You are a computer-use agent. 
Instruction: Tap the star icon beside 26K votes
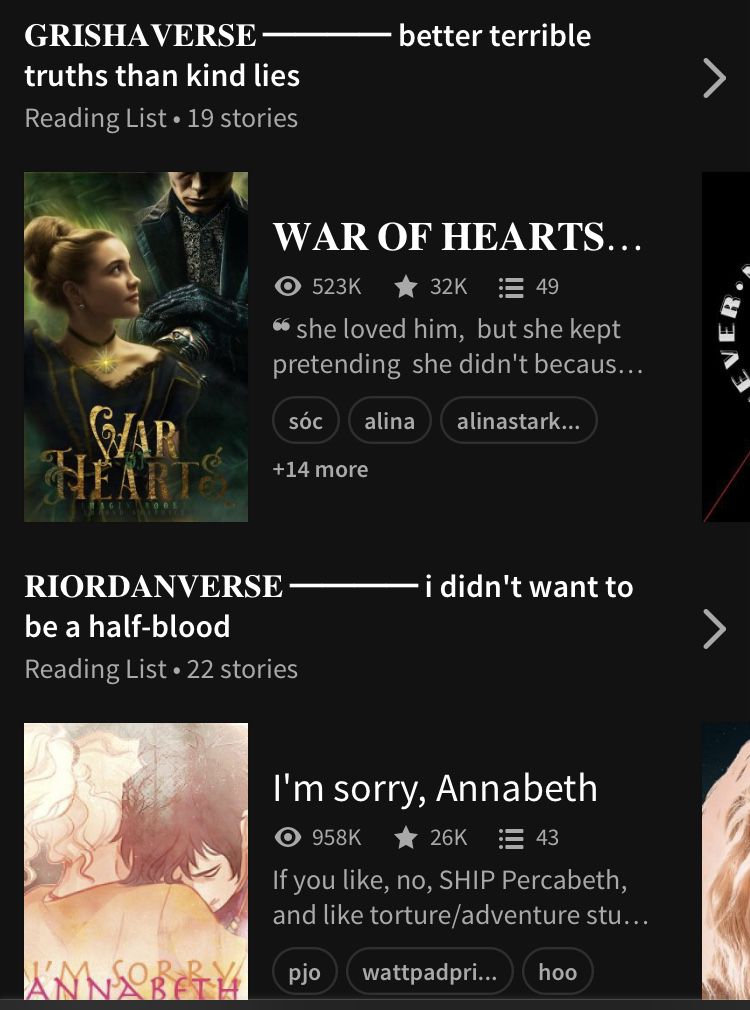tap(406, 837)
